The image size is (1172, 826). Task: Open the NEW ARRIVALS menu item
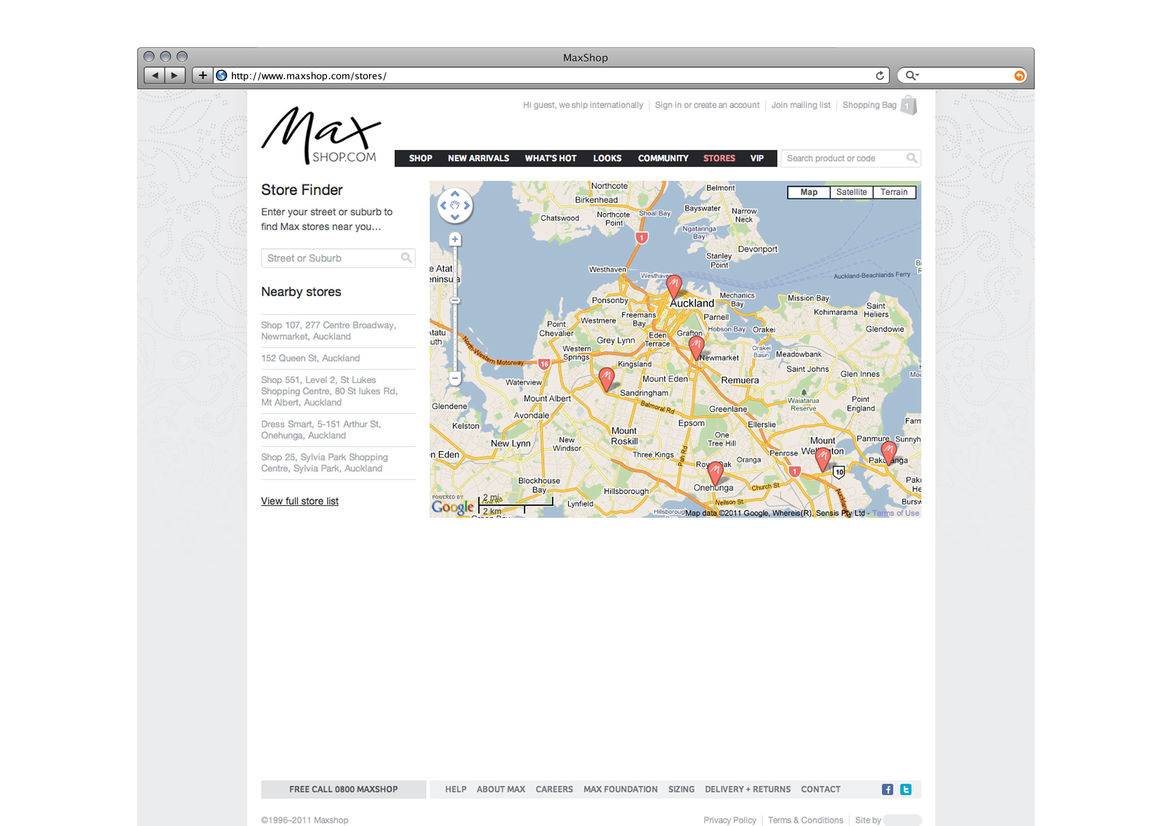478,158
